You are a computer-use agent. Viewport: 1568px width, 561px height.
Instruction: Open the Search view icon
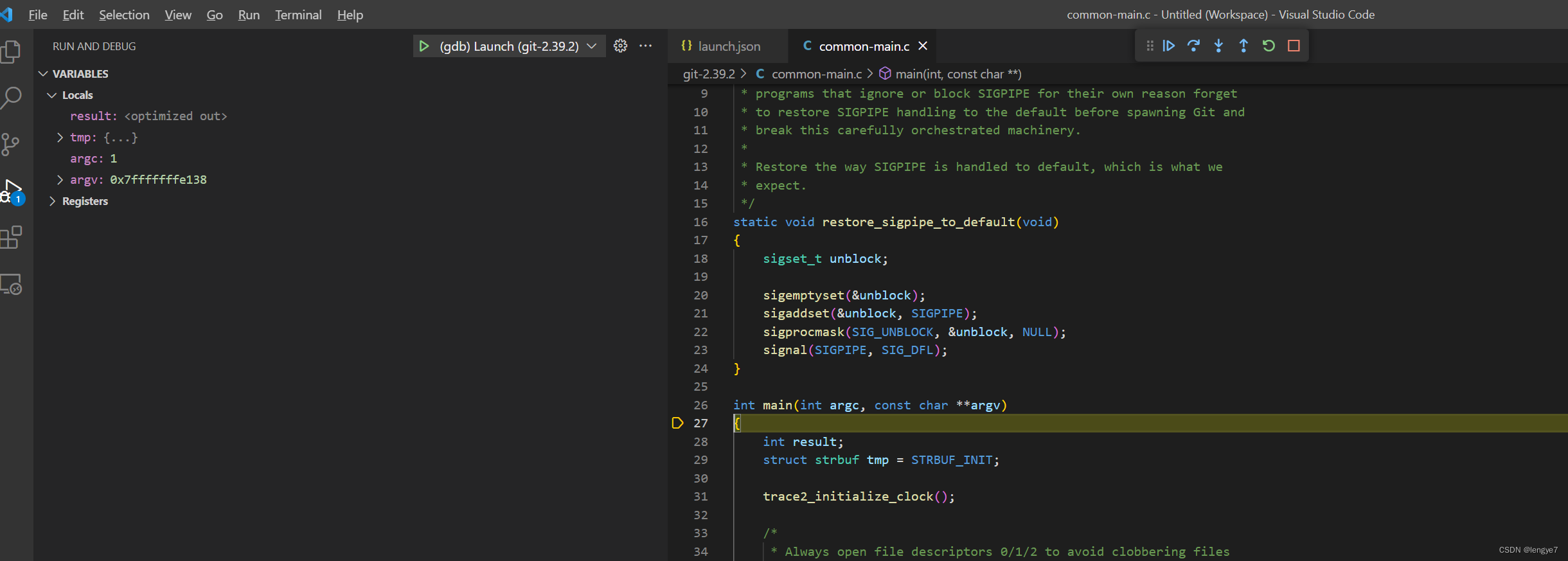(11, 98)
